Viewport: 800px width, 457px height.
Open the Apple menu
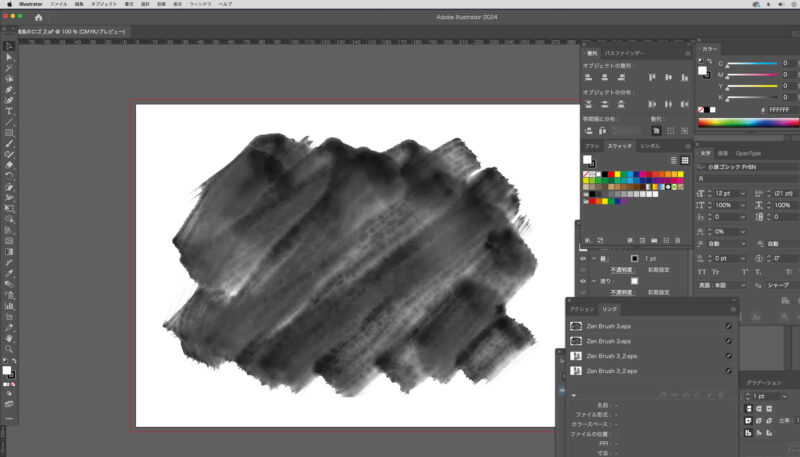[x=9, y=4]
